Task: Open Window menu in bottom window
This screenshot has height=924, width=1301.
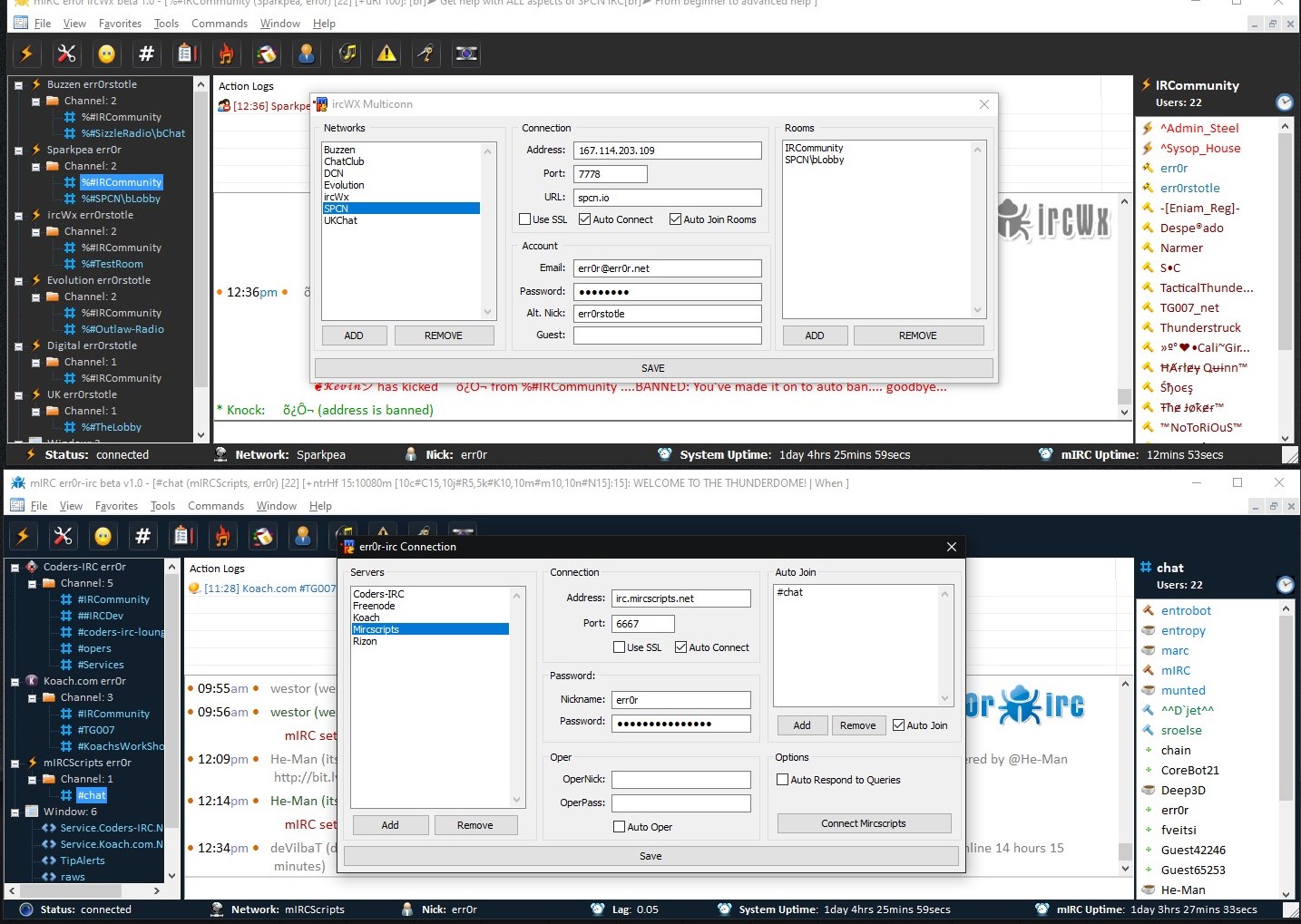Action: point(276,506)
